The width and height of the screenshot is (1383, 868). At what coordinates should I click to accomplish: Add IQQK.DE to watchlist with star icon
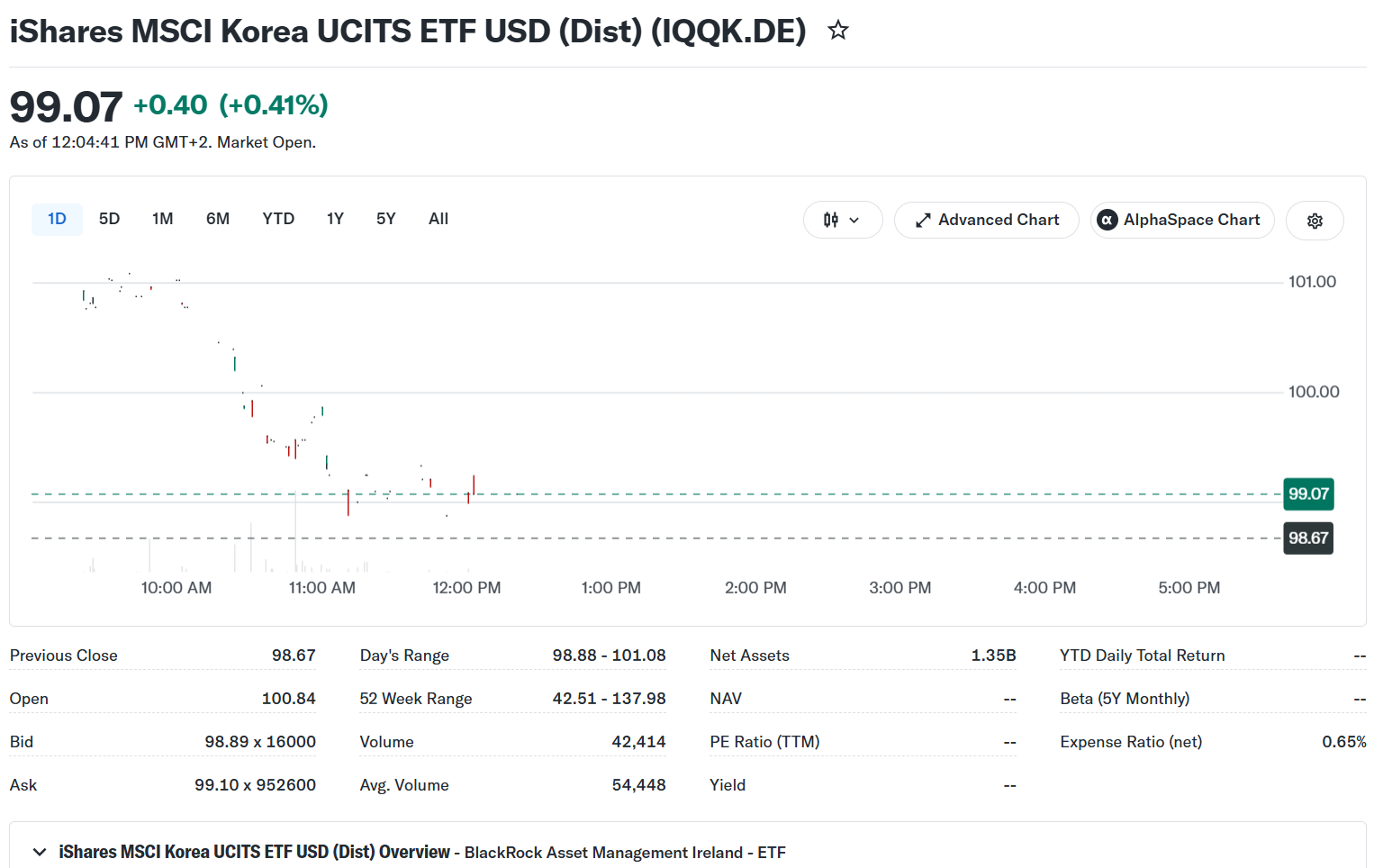point(838,31)
